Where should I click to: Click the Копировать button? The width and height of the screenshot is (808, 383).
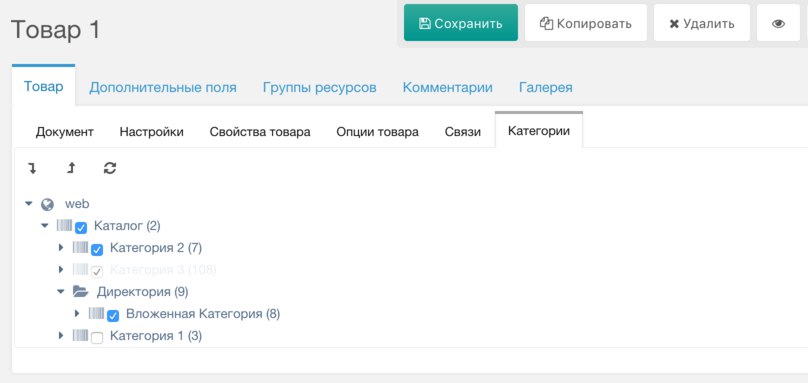pos(586,23)
